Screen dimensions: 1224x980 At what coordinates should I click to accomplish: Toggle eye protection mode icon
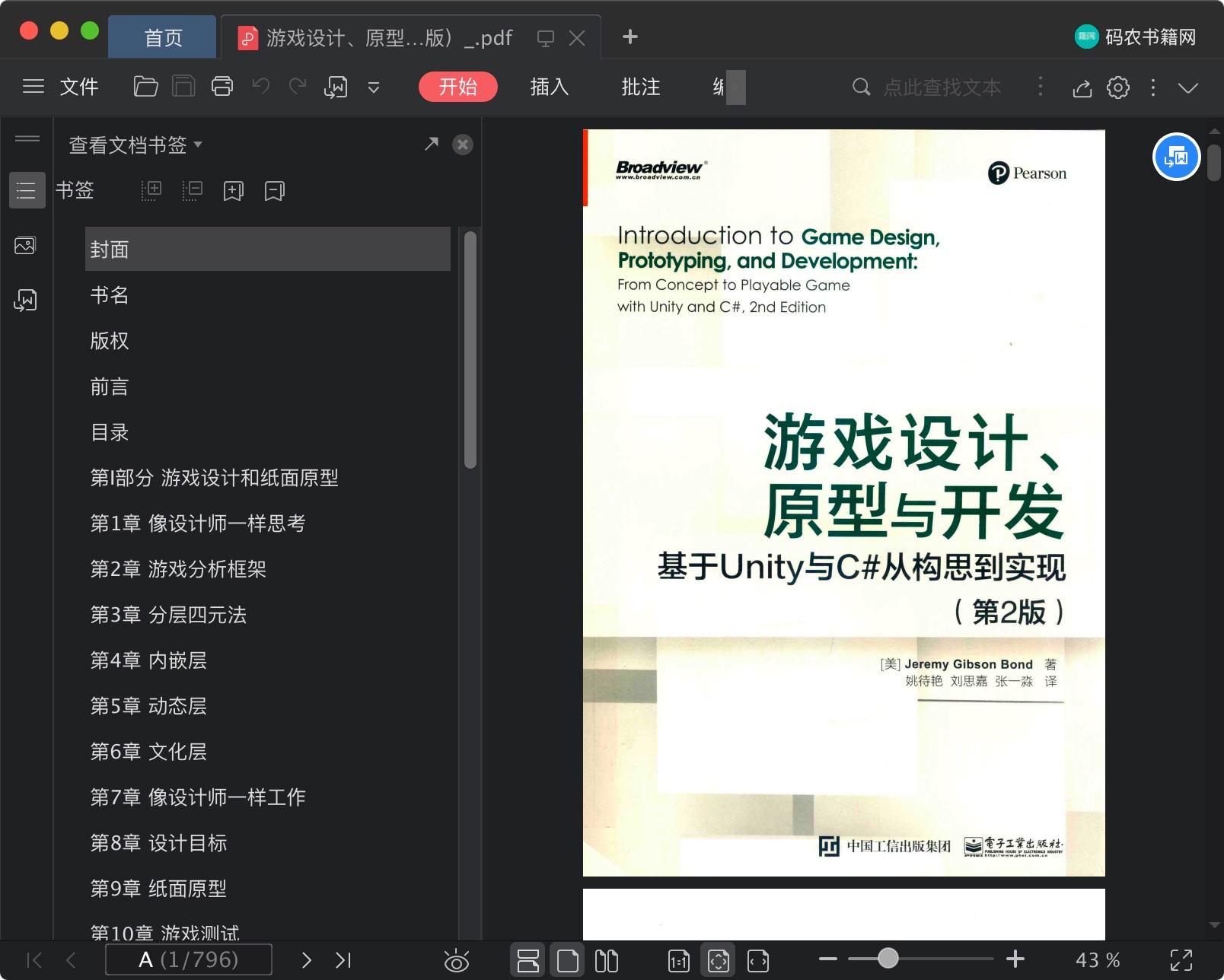[457, 961]
